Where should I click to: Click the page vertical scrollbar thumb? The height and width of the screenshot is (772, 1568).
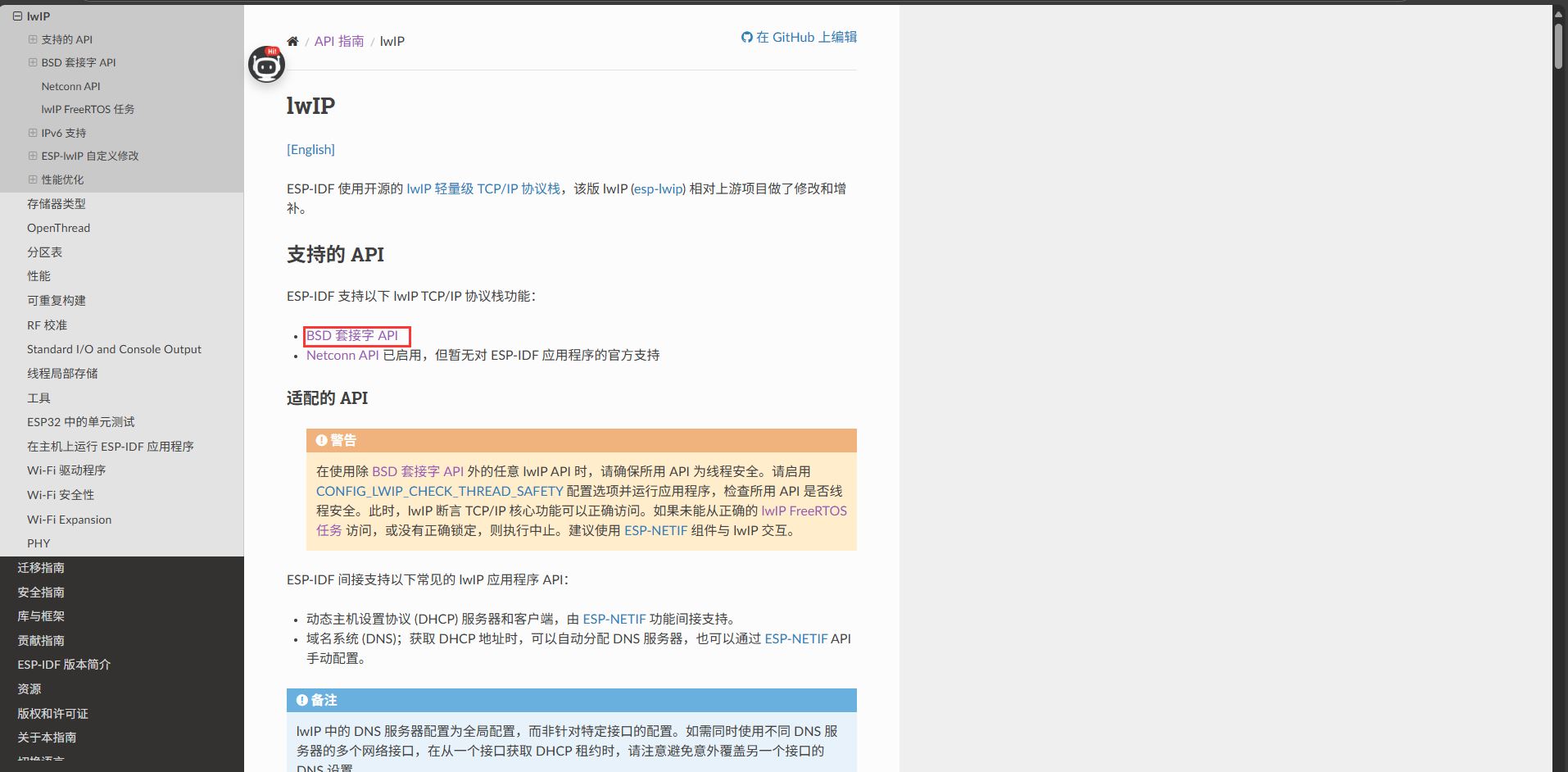point(1559,48)
